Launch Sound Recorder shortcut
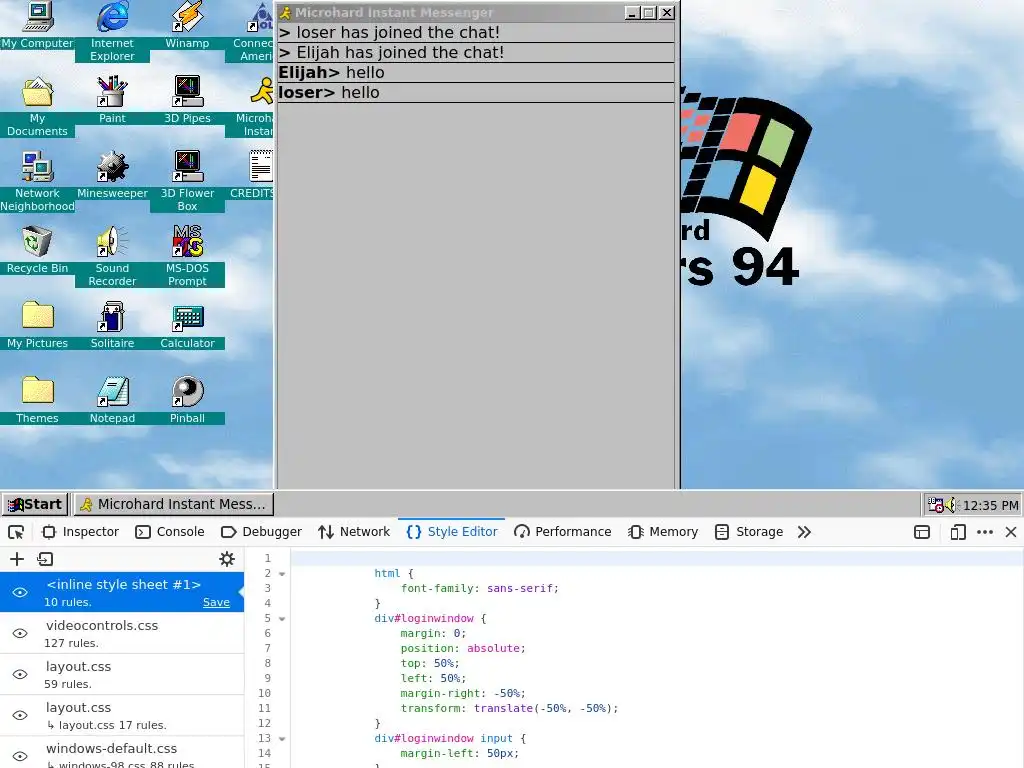Screen dimensions: 1024x768 (112, 256)
